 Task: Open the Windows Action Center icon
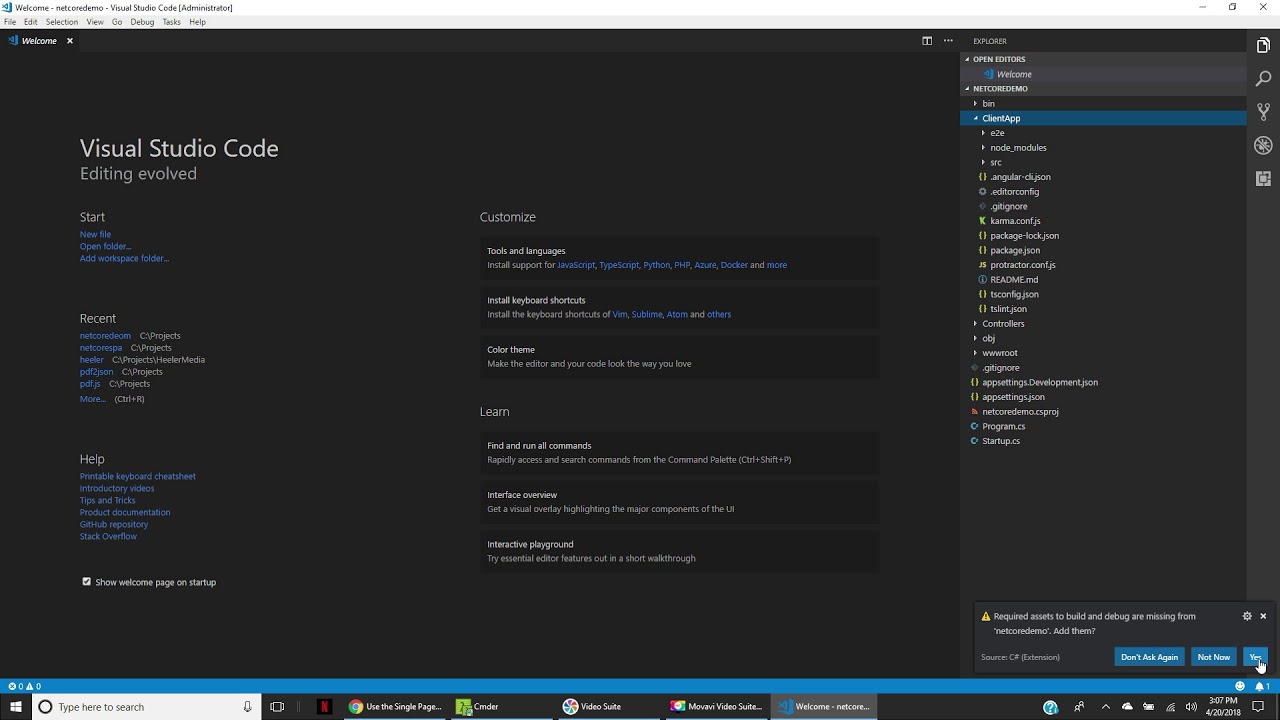(x=1259, y=707)
